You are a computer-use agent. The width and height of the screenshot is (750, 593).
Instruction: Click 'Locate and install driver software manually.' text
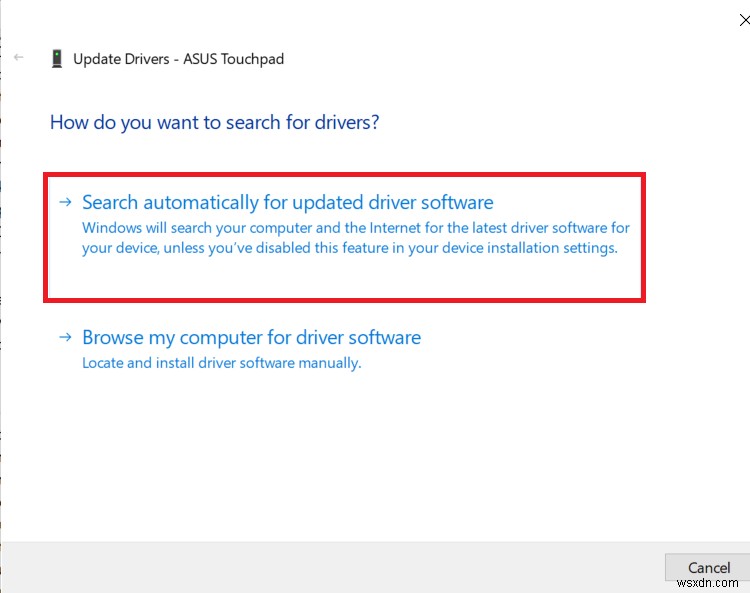(x=221, y=363)
